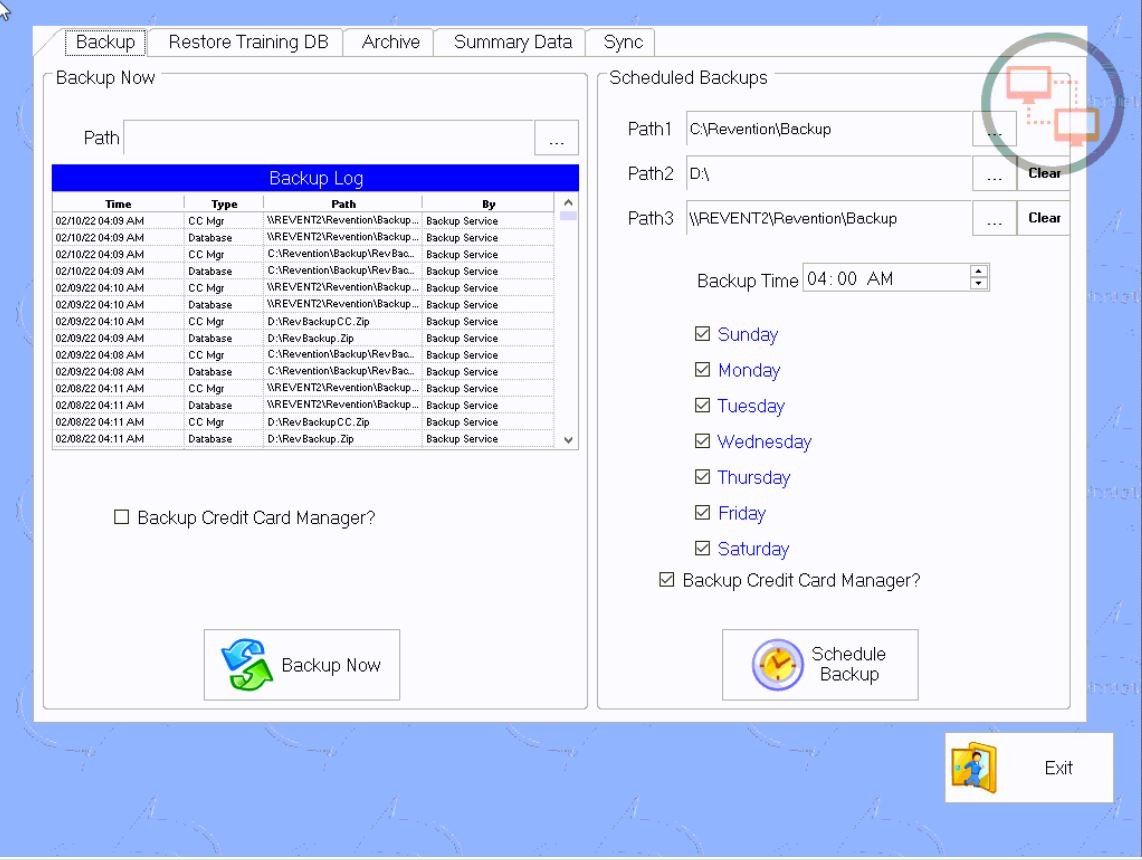The image size is (1142, 860).
Task: Click the Path column header in Backup Log
Action: [x=343, y=204]
